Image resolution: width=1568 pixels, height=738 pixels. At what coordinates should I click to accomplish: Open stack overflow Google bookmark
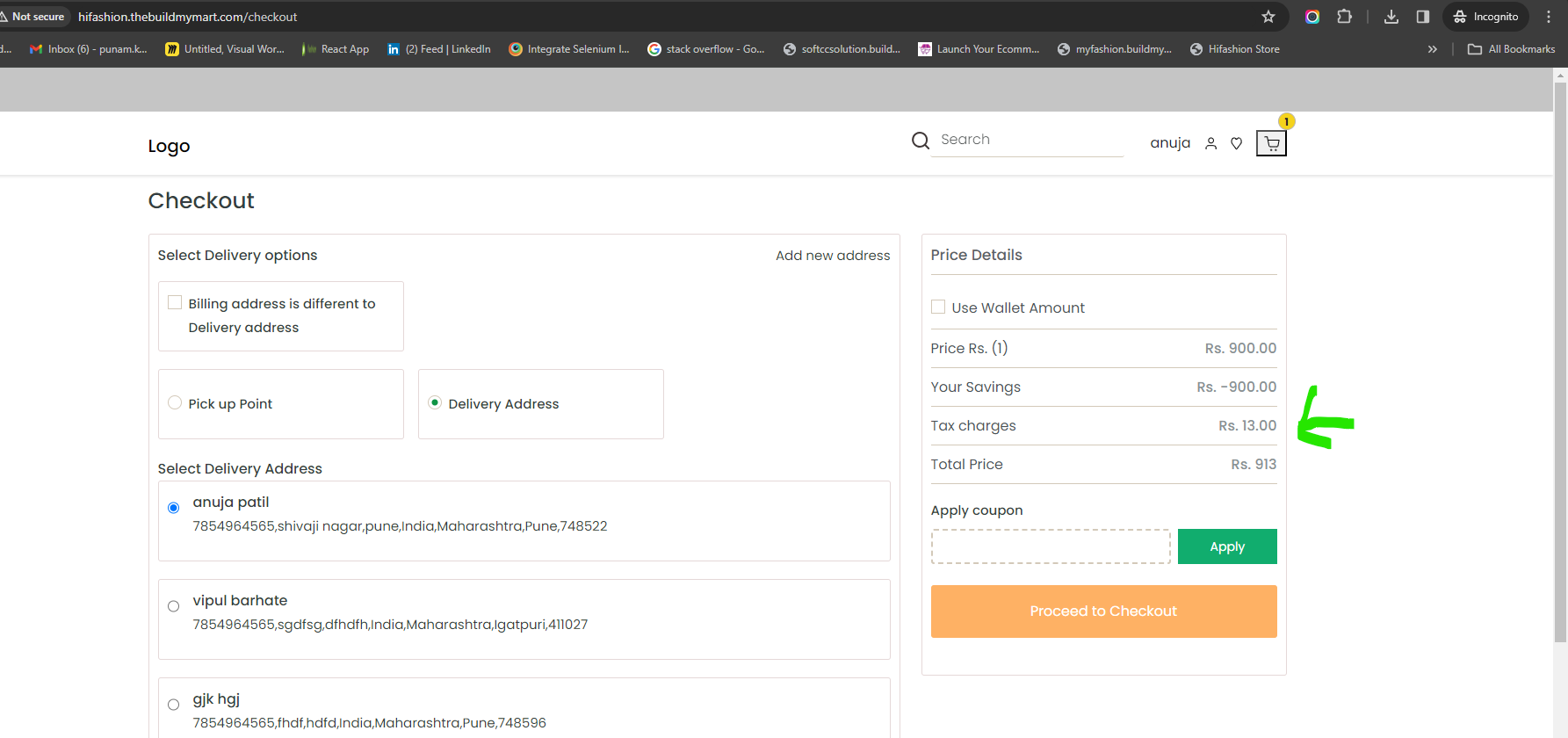coord(706,49)
